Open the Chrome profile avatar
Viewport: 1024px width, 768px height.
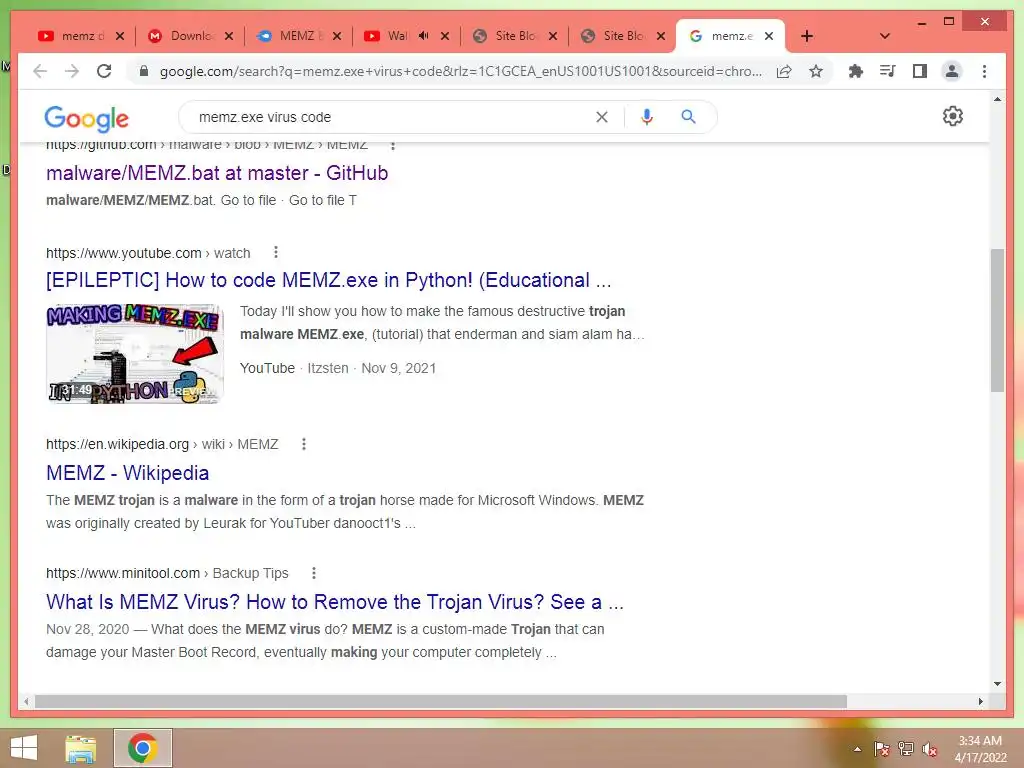(x=952, y=71)
